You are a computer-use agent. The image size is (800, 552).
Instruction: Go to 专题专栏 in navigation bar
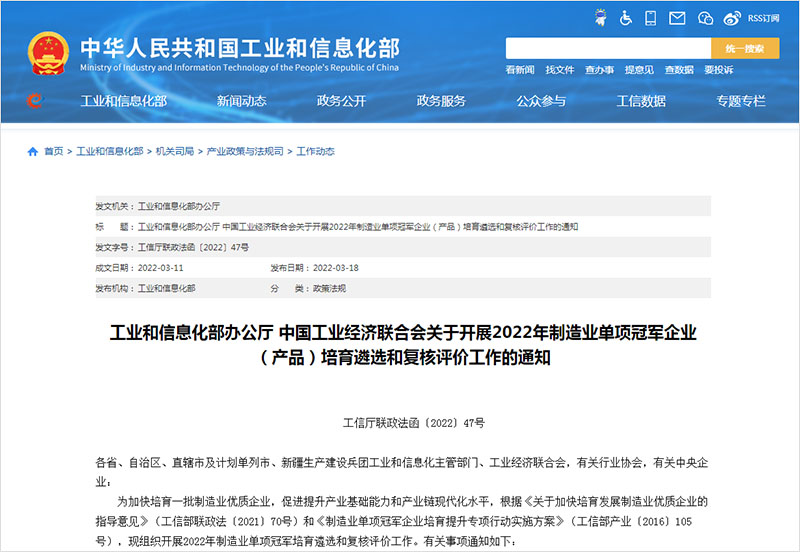[740, 101]
